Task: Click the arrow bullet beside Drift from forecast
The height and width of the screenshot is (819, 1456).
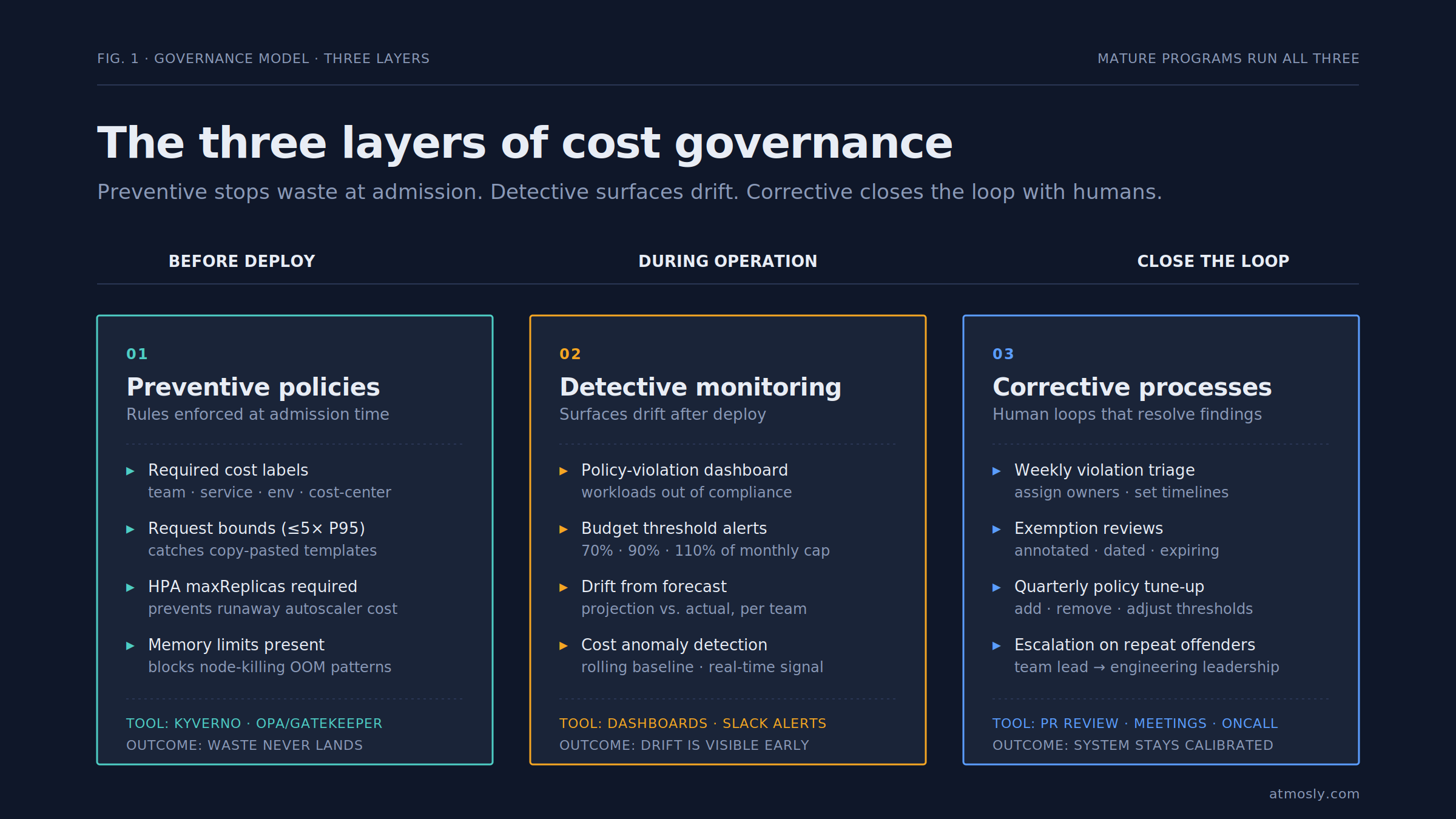Action: 563,587
